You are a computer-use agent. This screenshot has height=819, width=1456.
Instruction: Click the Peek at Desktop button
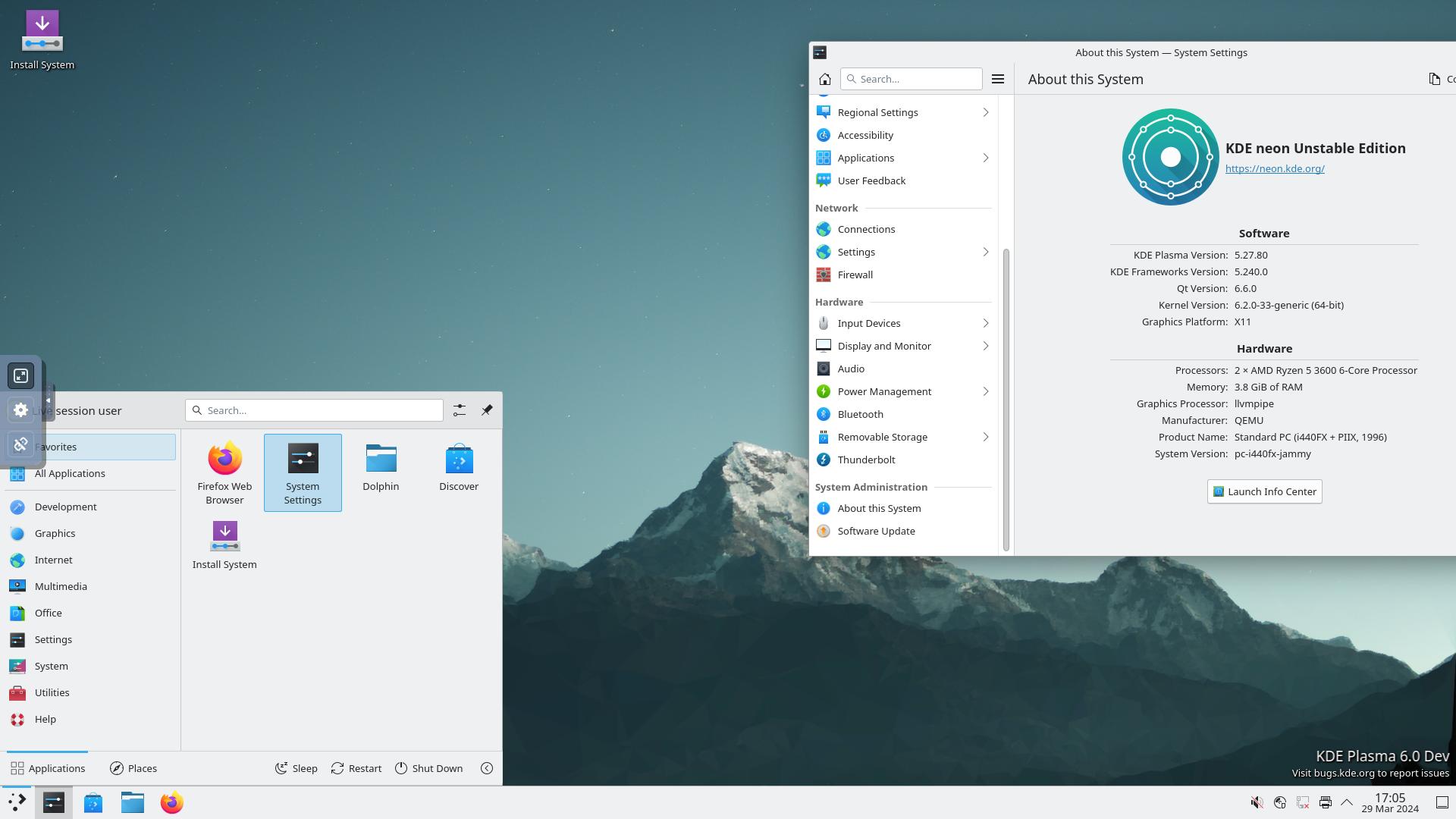[x=1442, y=802]
